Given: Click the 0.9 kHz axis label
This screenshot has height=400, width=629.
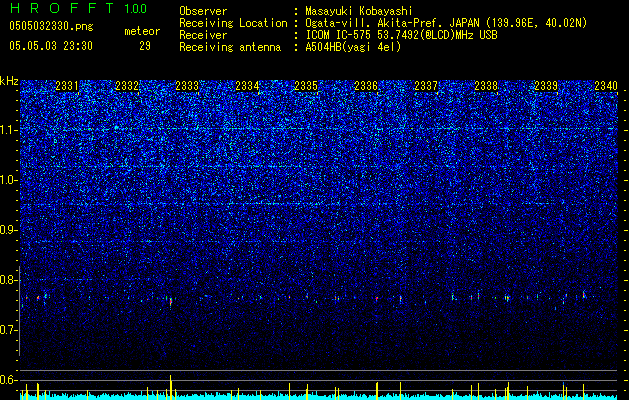Looking at the screenshot, I should pos(8,230).
